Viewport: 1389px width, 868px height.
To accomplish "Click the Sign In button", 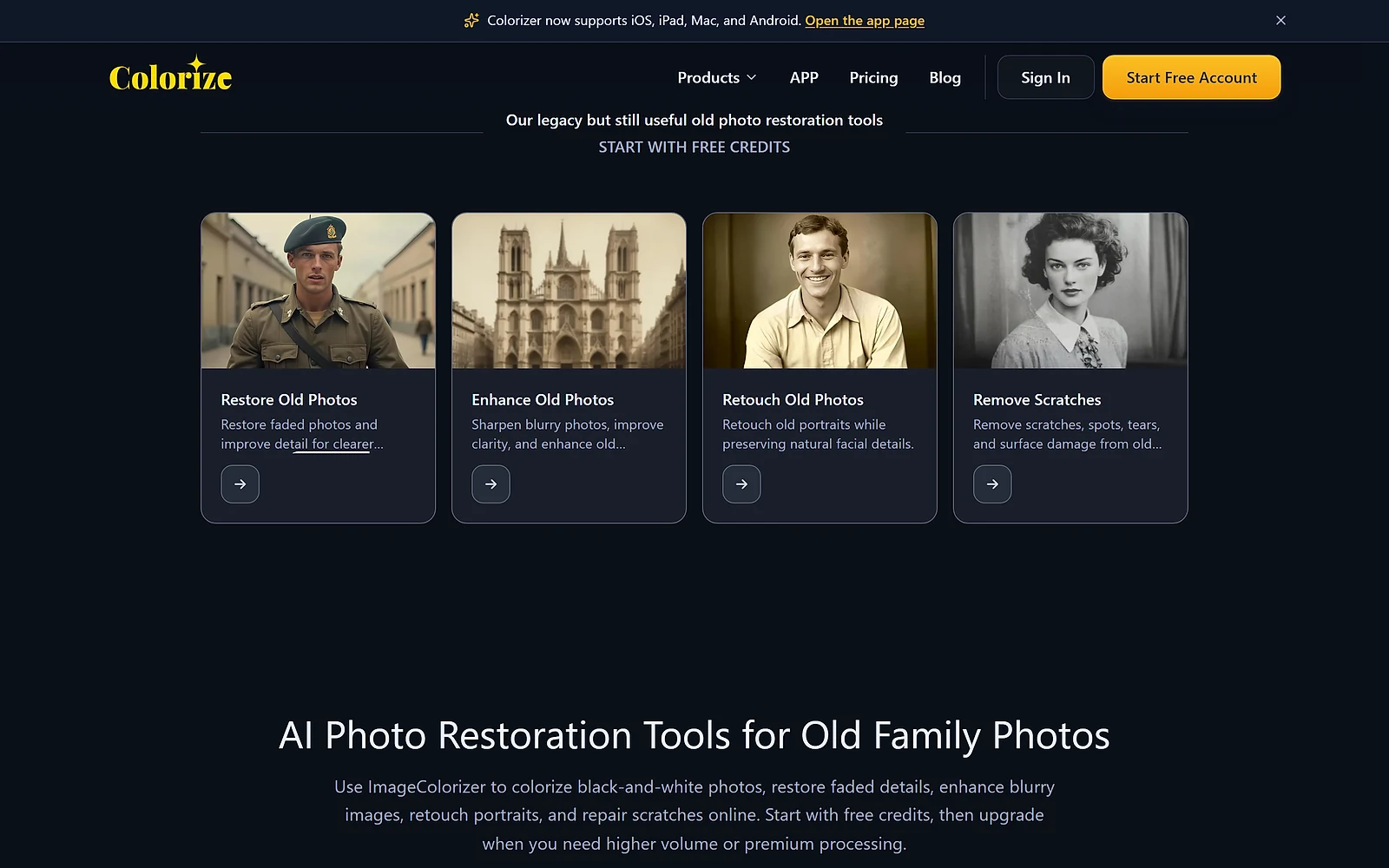I will (x=1045, y=77).
